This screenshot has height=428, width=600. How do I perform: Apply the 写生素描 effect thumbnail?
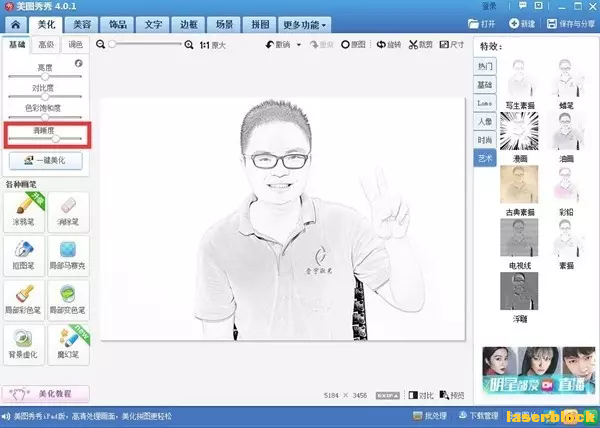click(519, 78)
